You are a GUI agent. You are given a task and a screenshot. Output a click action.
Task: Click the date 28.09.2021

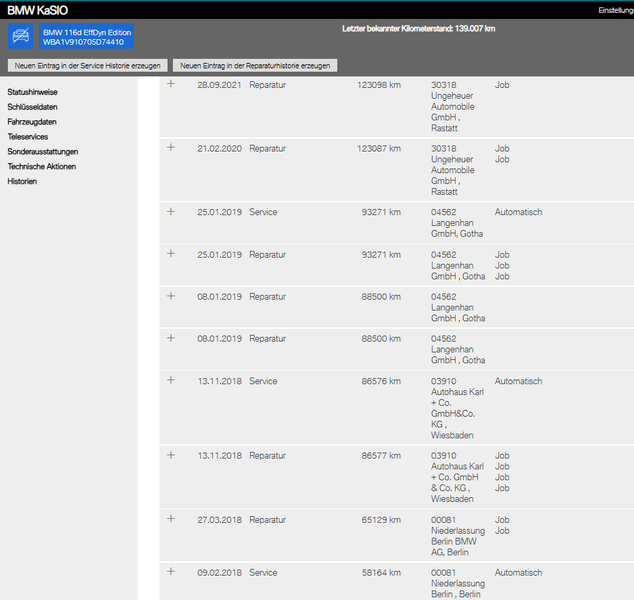tap(219, 85)
